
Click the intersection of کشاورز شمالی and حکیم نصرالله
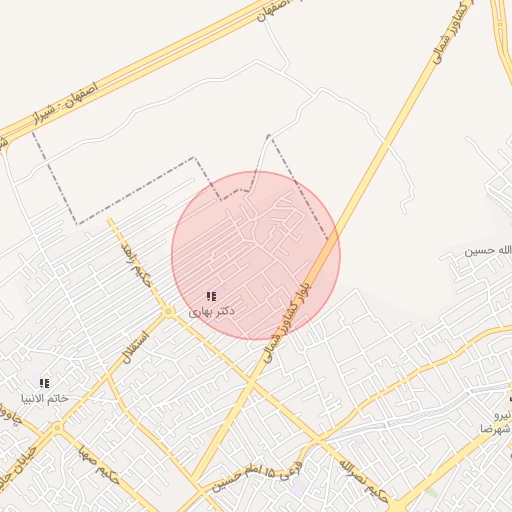coord(252,383)
